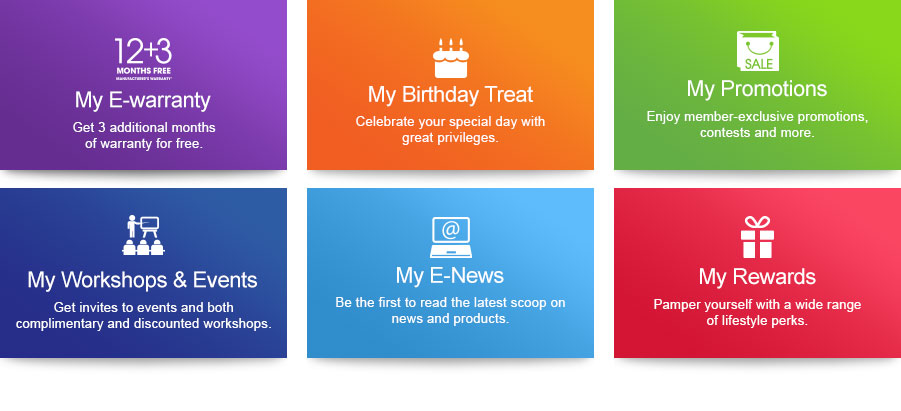Click the SALE shopping bag icon
This screenshot has width=901, height=411.
[x=757, y=53]
